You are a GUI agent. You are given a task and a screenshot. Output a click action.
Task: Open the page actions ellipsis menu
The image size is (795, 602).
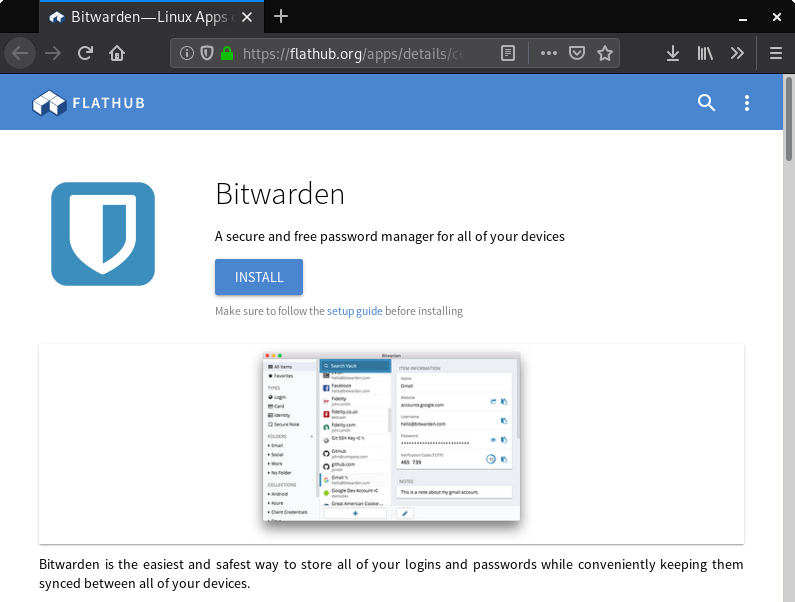tap(549, 53)
